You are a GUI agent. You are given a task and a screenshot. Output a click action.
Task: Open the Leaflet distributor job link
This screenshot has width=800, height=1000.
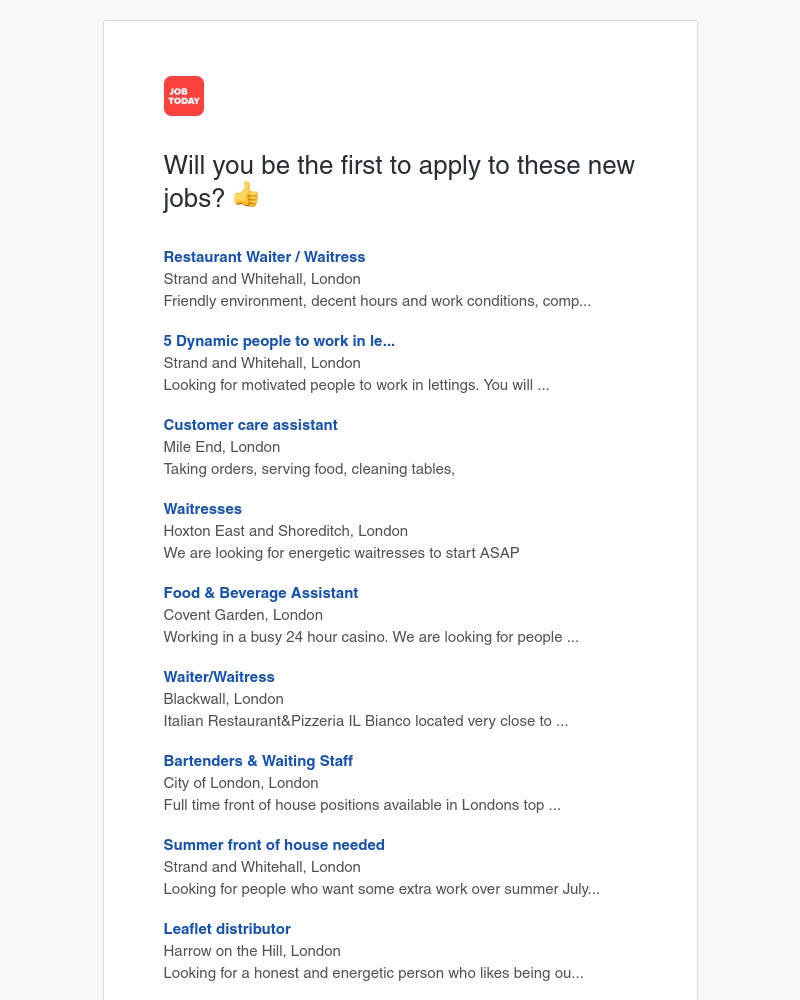click(226, 929)
